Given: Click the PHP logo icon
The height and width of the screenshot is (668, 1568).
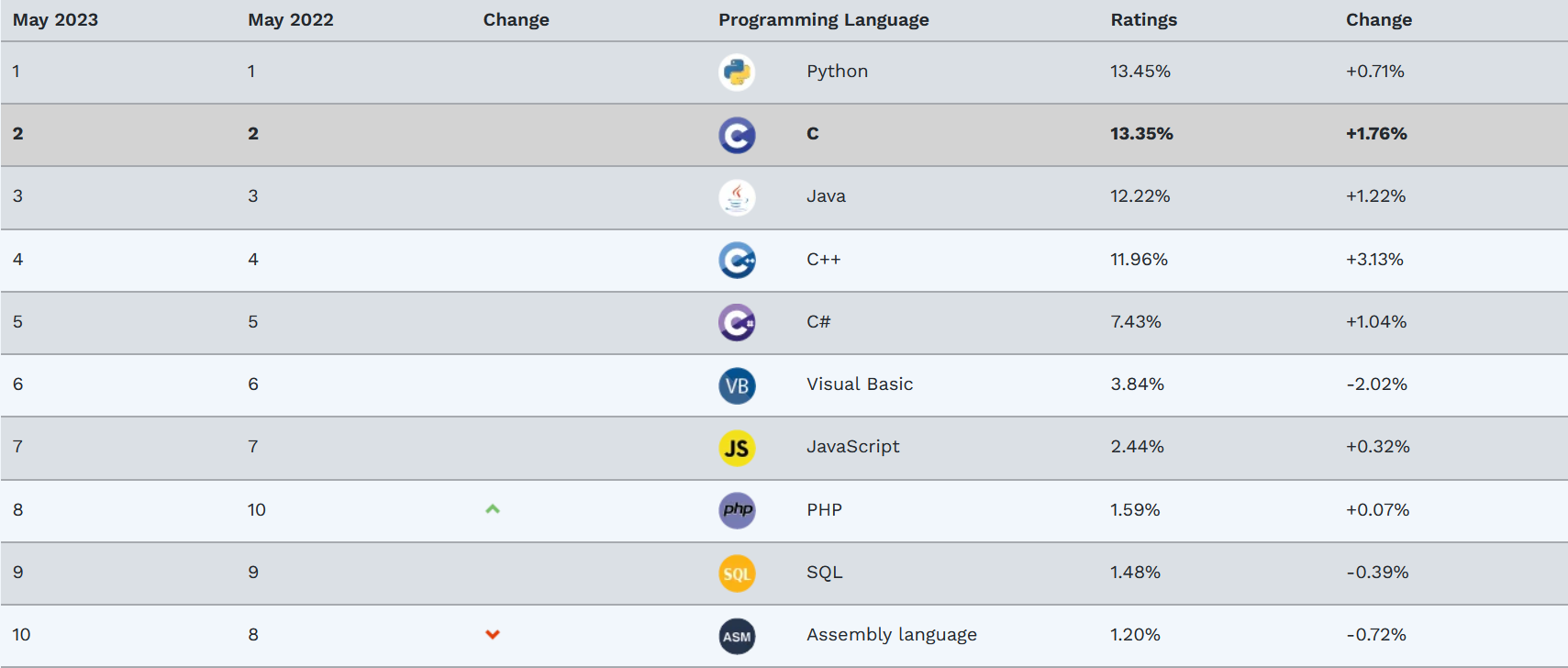Looking at the screenshot, I should [737, 510].
